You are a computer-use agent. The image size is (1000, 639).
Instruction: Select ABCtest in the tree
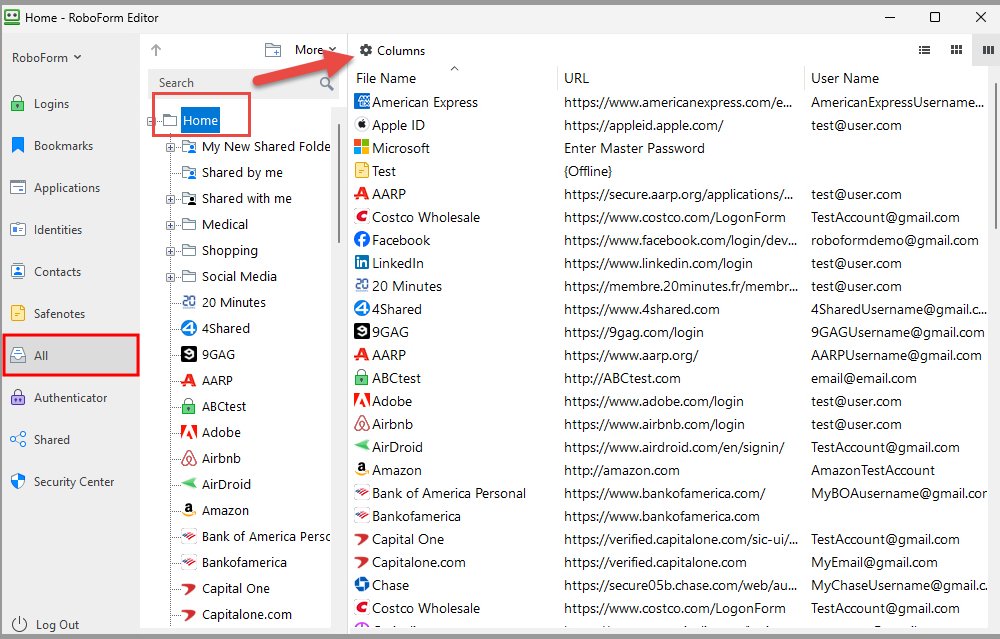pos(224,406)
